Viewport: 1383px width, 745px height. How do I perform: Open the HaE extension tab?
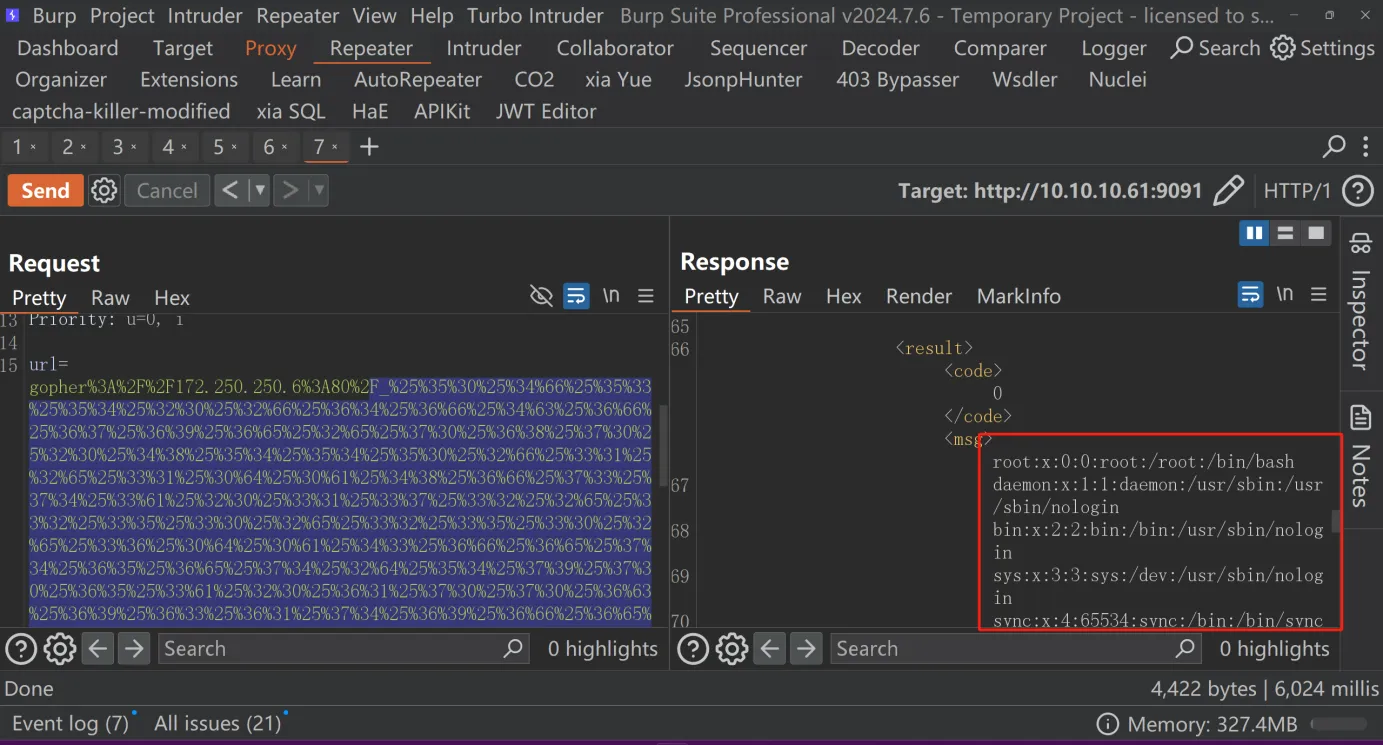pos(370,111)
